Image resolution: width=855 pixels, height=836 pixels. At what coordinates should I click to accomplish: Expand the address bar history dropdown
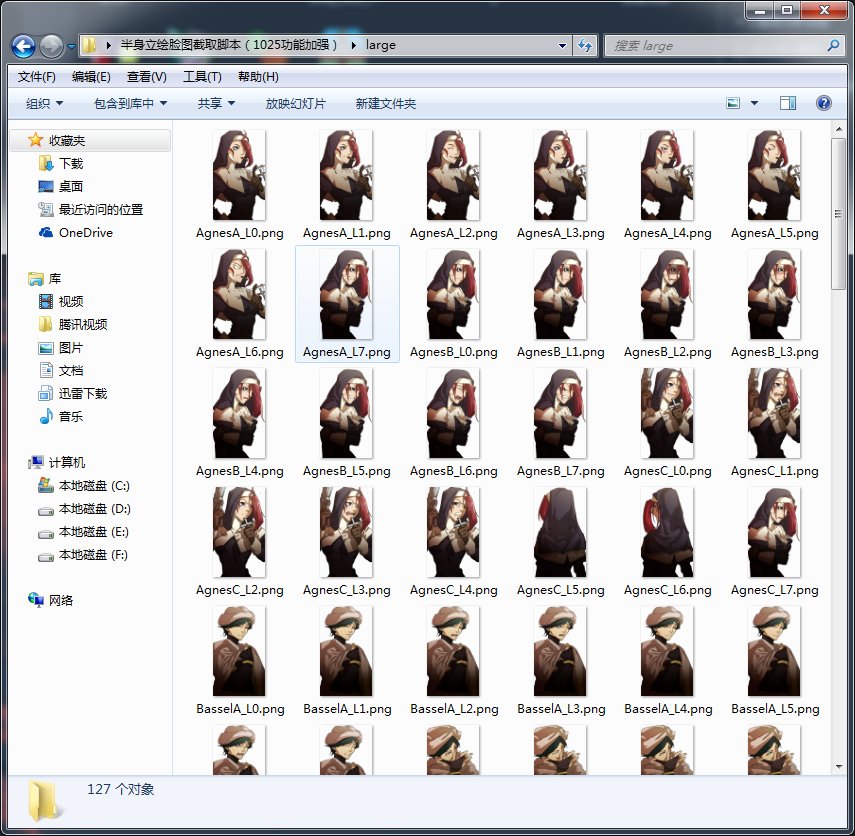coord(562,46)
